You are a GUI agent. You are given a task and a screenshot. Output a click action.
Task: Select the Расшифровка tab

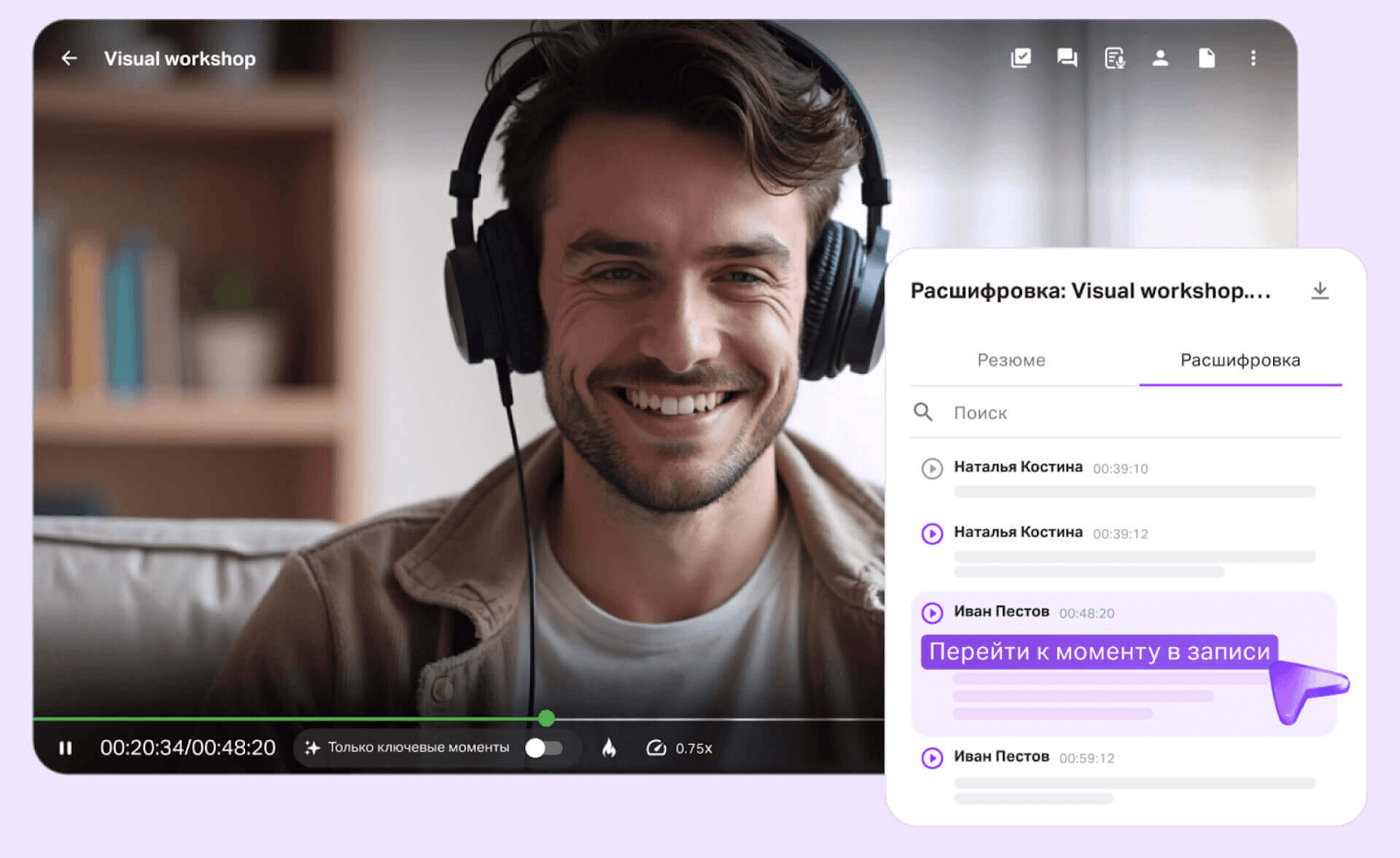pos(1239,360)
